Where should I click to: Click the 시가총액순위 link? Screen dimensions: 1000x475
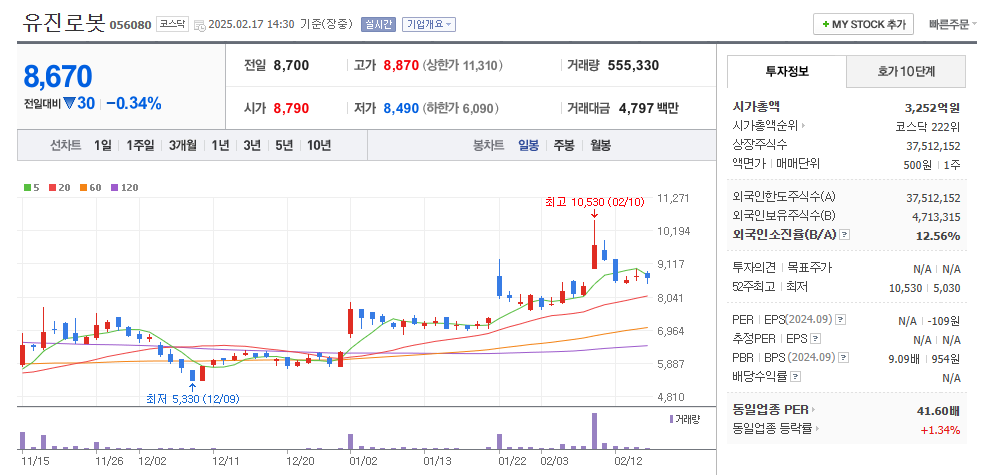click(x=765, y=126)
